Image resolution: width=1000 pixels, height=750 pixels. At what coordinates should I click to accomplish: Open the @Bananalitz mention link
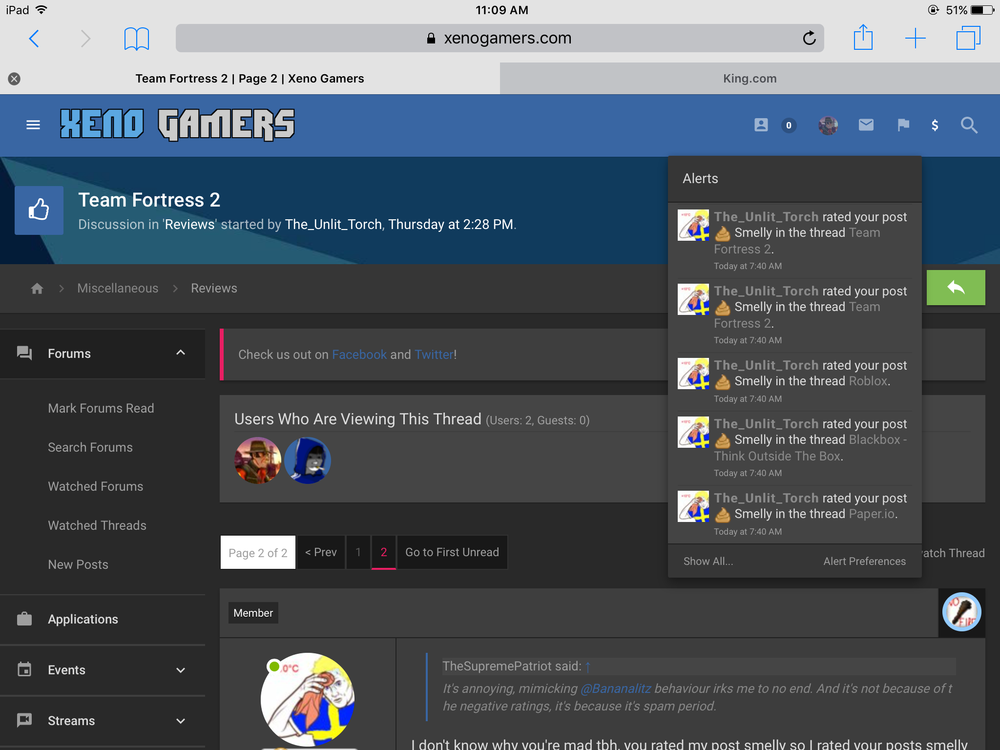coord(615,688)
